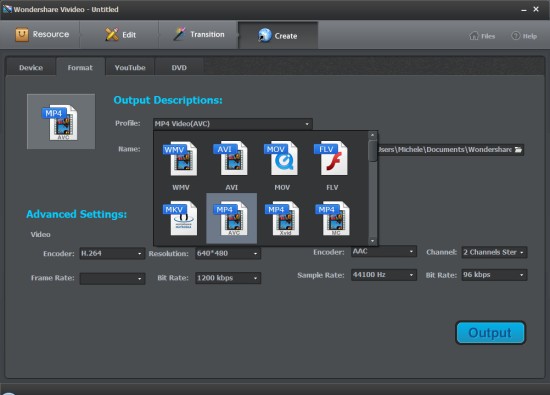Open Files from the top bar
Viewport: 550px width, 395px height.
pos(482,36)
